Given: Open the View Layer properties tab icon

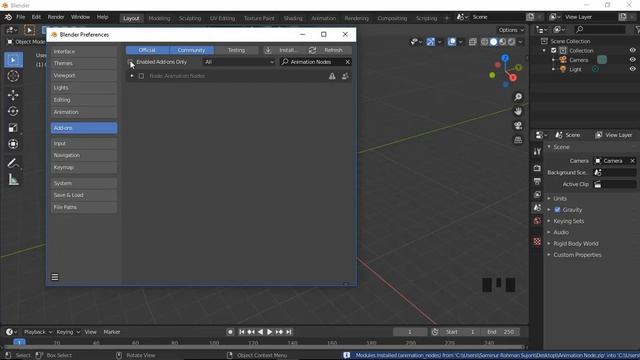Looking at the screenshot, I should (537, 195).
